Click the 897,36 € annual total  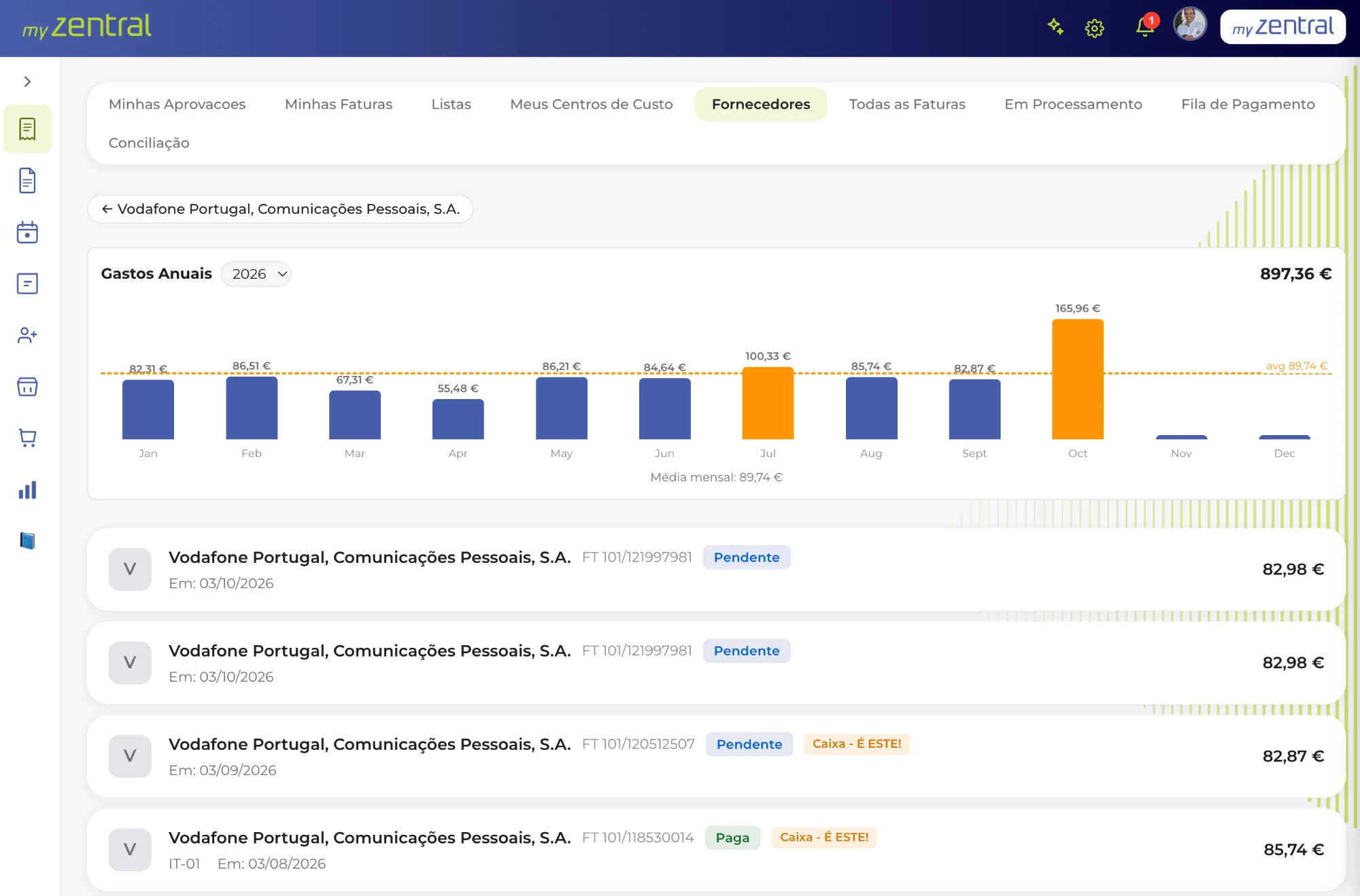[1295, 274]
